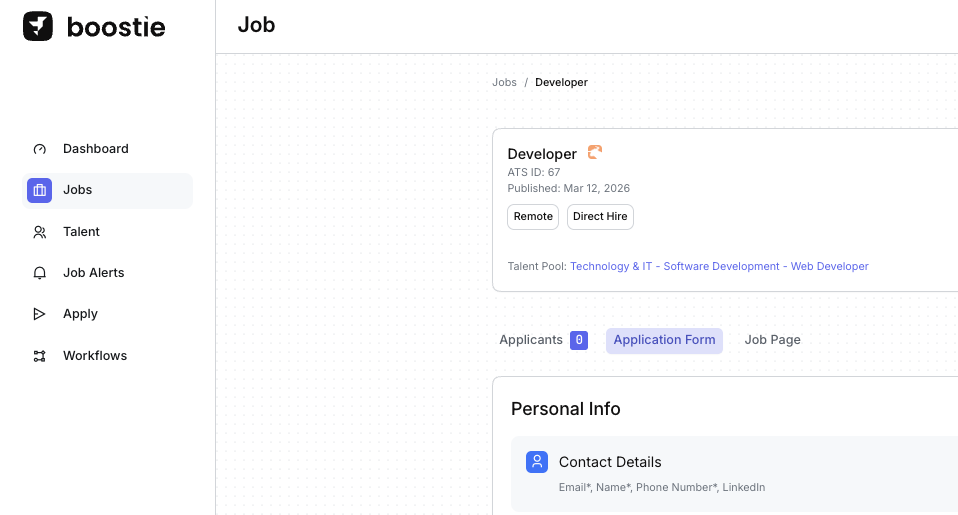958x515 pixels.
Task: Open the Dashboard gauge icon
Action: 40,149
